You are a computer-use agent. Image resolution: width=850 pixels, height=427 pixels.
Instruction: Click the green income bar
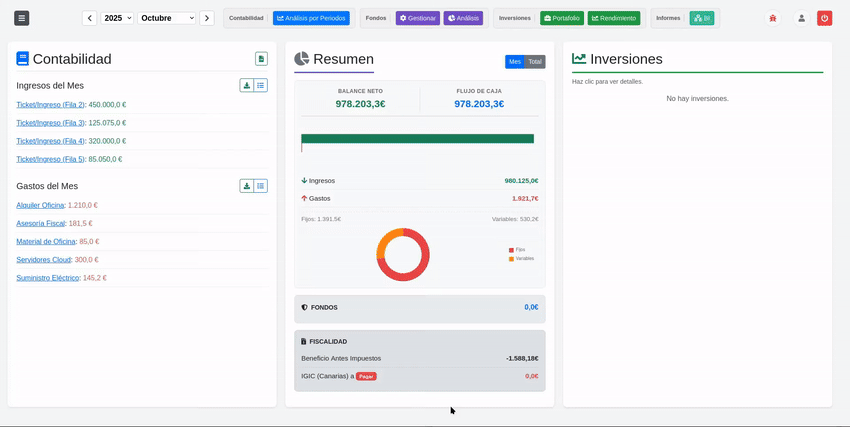(417, 139)
